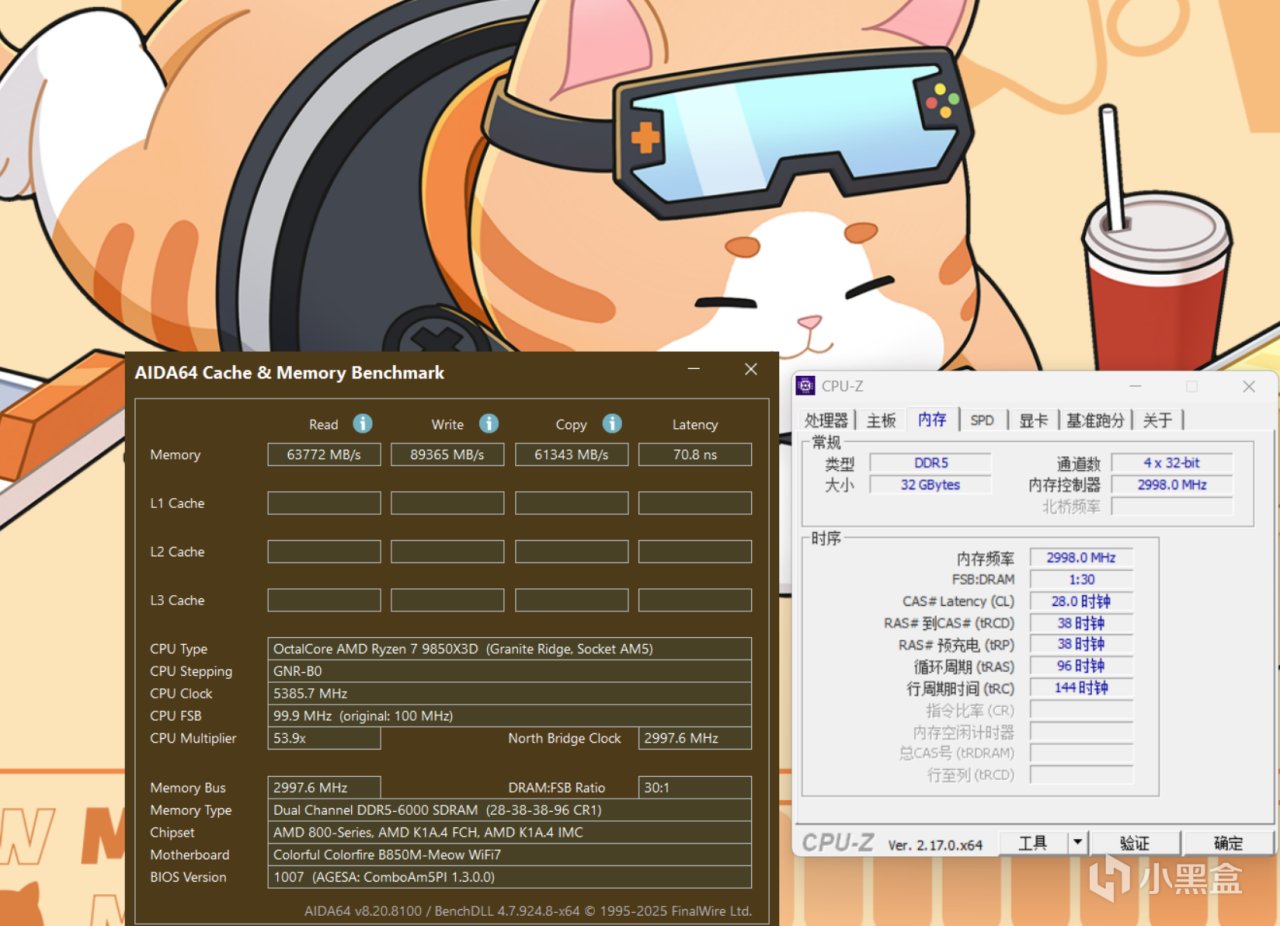Screen dimensions: 1280x926
Task: Click the Memory Latency value 70.8 ns
Action: point(695,455)
